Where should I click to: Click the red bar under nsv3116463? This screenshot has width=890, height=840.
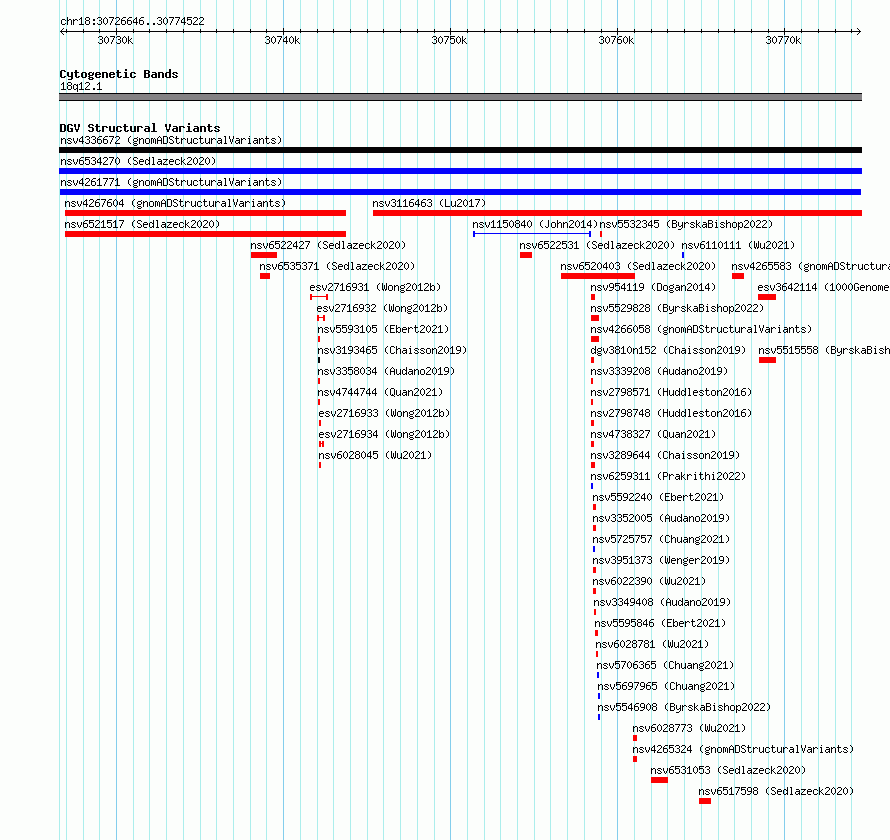(618, 213)
